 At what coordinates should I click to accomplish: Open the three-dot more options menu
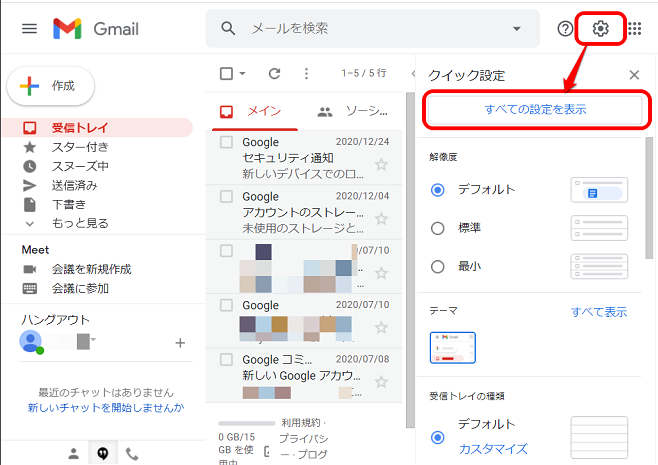tap(306, 73)
